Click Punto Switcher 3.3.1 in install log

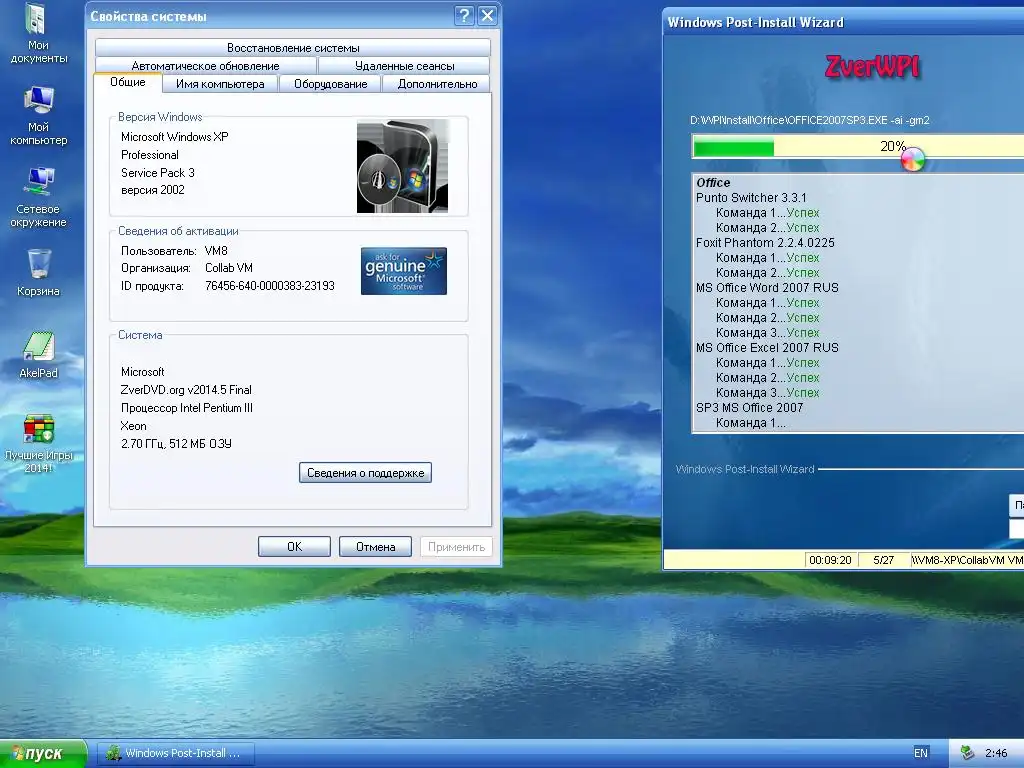pos(751,197)
